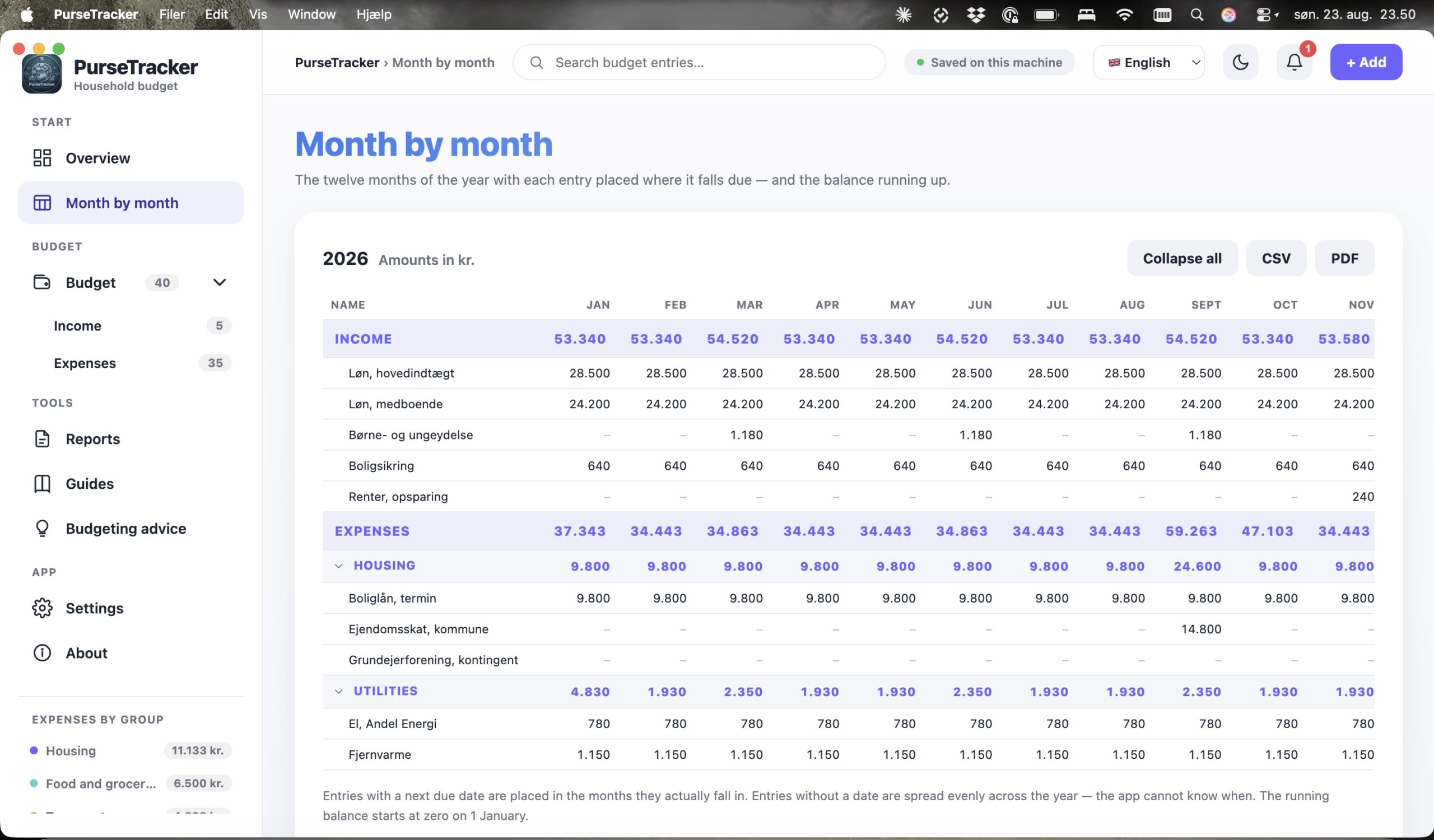Click the 240 Renter, opsparing cell in NOV
This screenshot has width=1434, height=840.
tap(1363, 497)
